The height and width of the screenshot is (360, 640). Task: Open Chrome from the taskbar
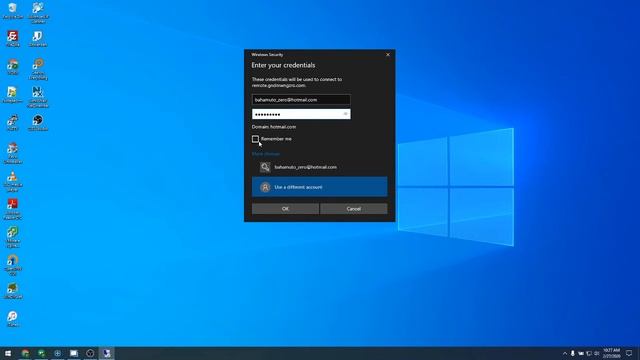click(x=25, y=353)
